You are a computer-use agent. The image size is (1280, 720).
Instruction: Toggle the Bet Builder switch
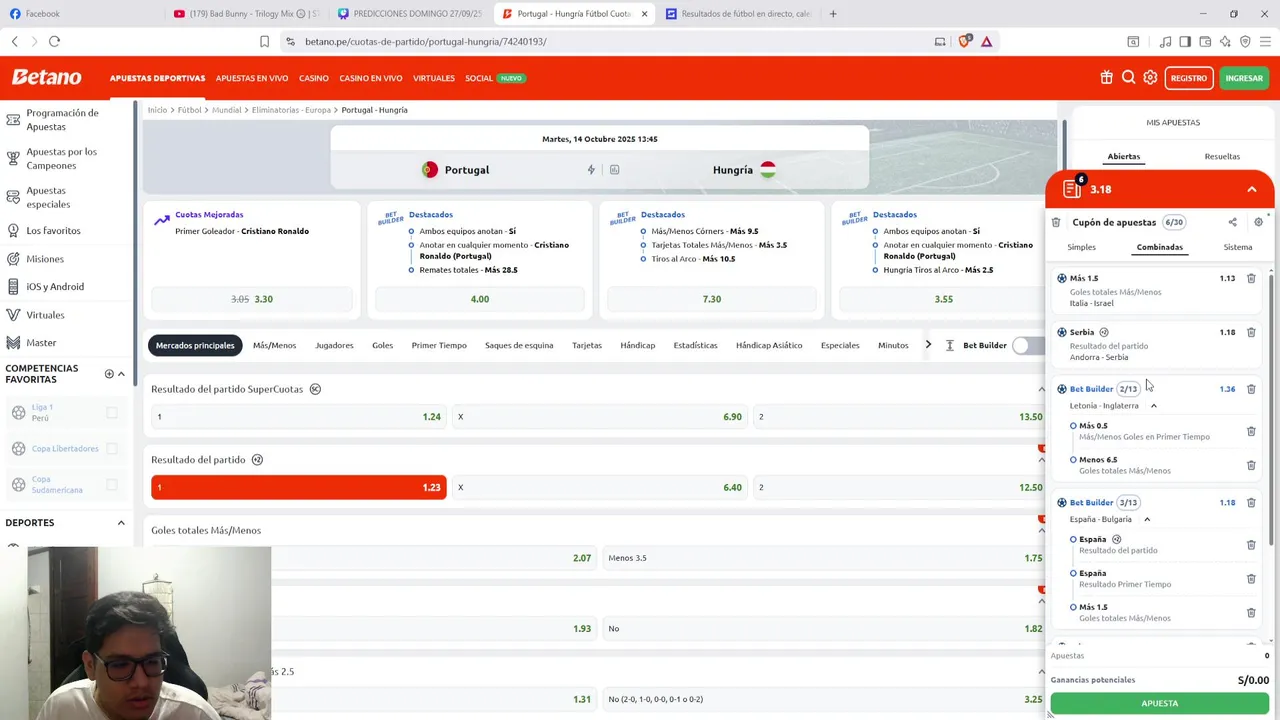(x=1027, y=345)
